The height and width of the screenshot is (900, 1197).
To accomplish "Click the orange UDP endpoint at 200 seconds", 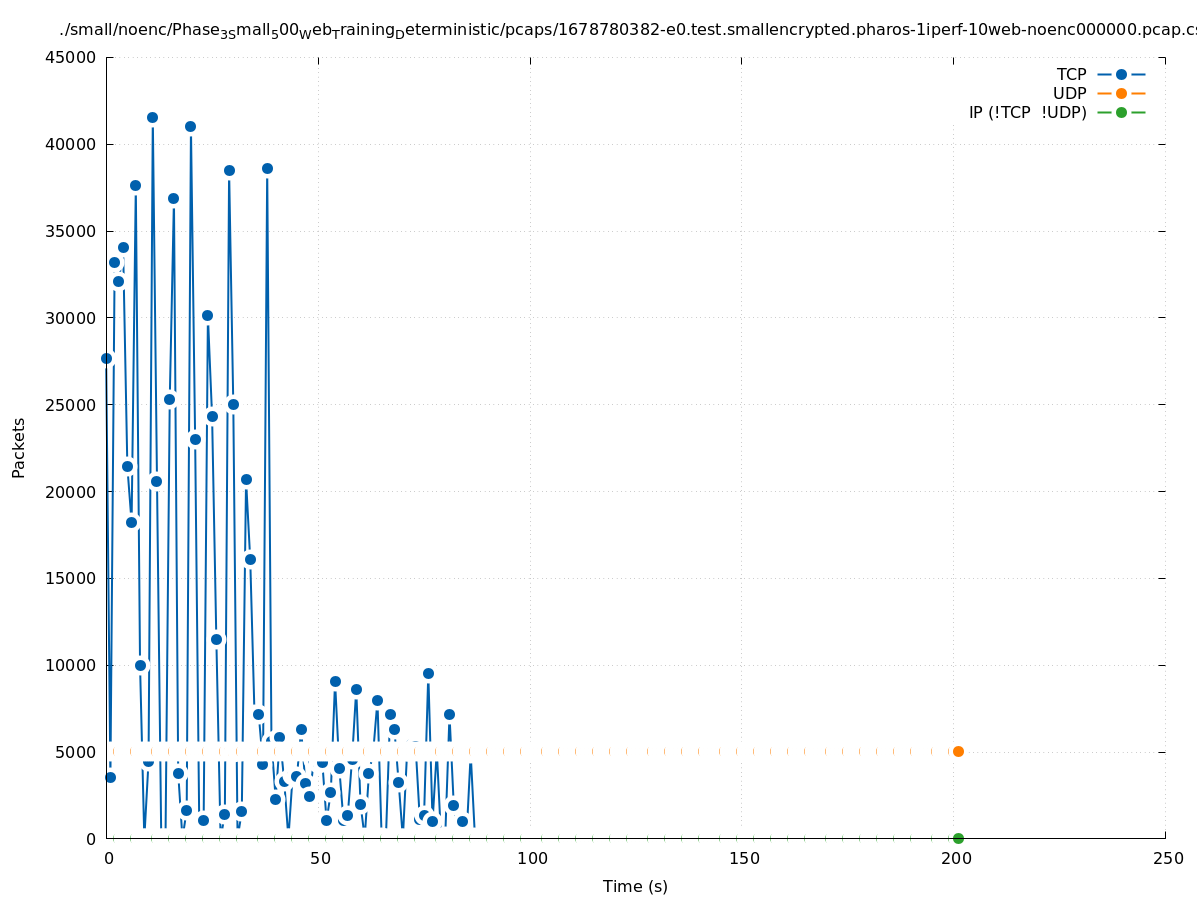I will 958,751.
